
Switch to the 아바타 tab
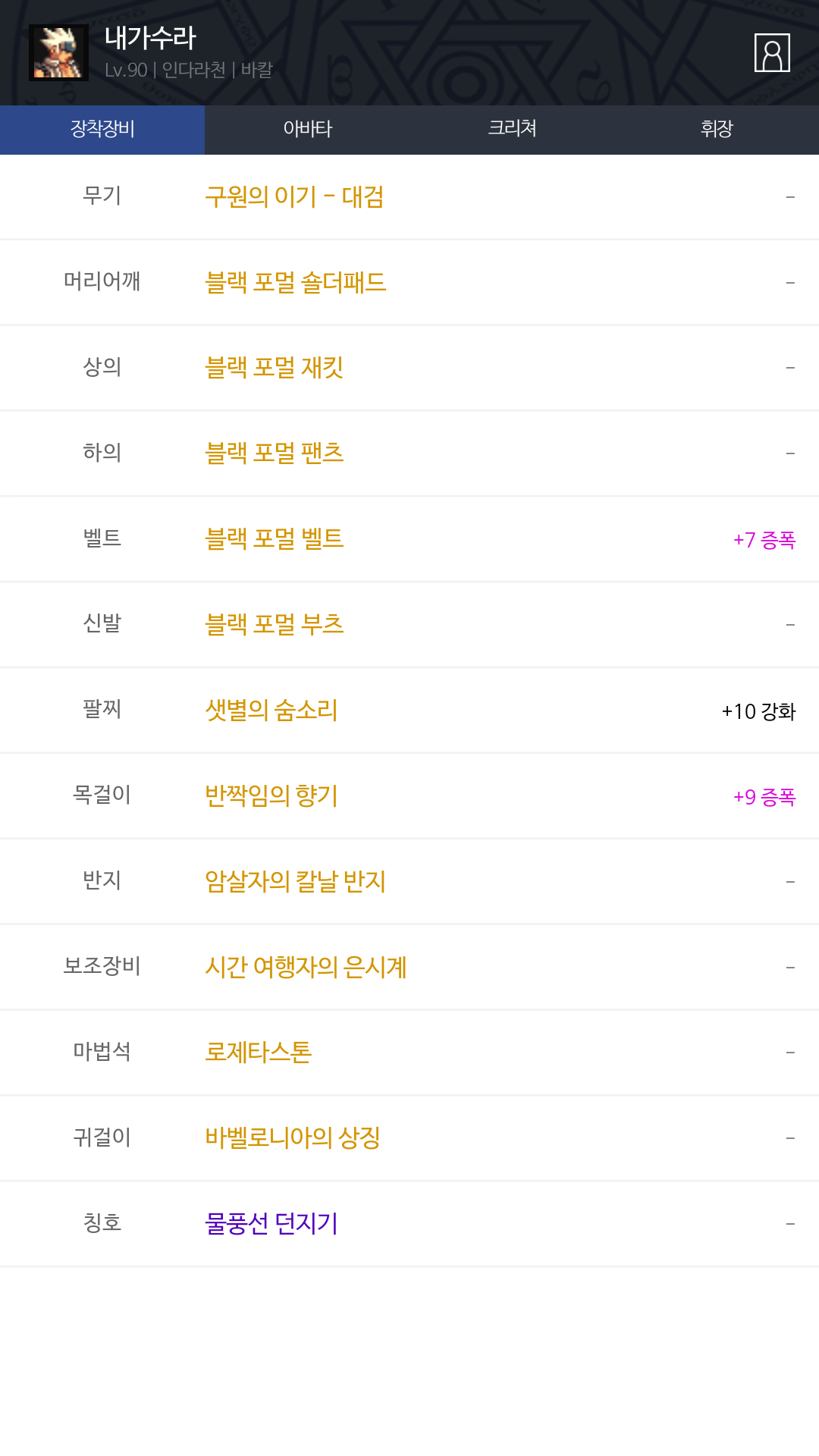307,129
